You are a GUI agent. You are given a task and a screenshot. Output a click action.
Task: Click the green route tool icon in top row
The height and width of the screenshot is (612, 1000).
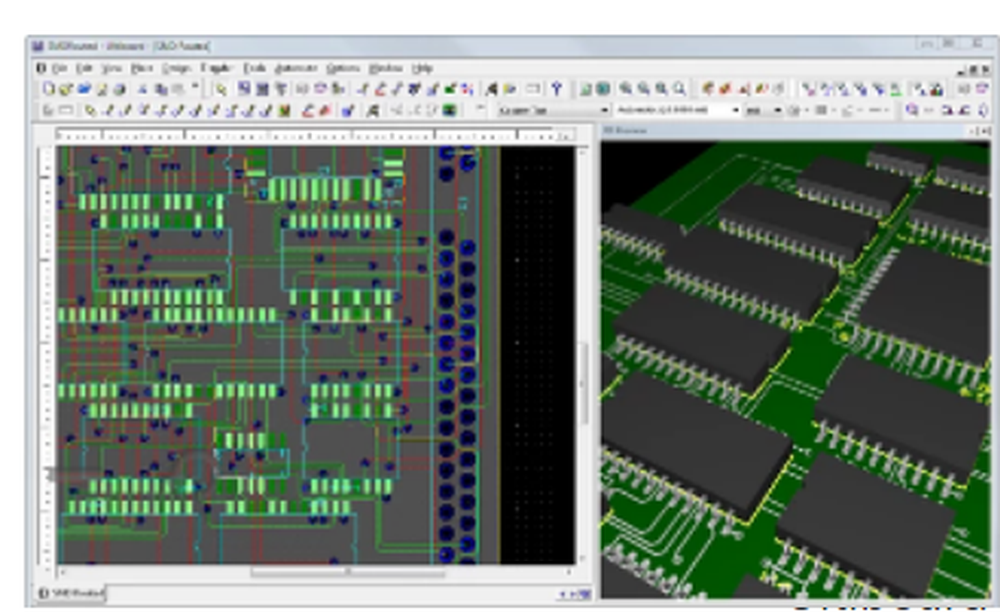tap(451, 89)
